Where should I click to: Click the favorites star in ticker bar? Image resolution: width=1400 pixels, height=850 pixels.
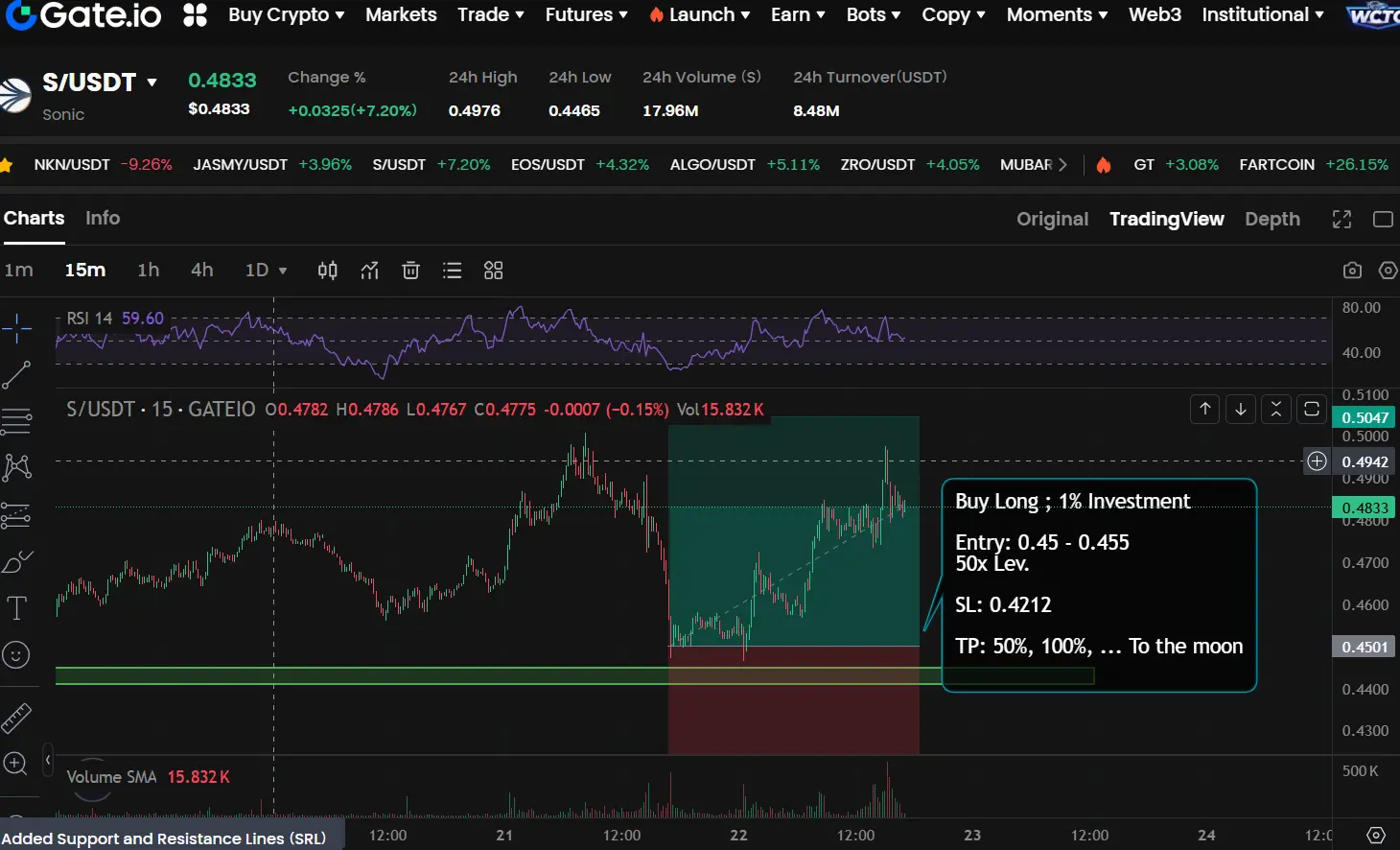[x=6, y=165]
